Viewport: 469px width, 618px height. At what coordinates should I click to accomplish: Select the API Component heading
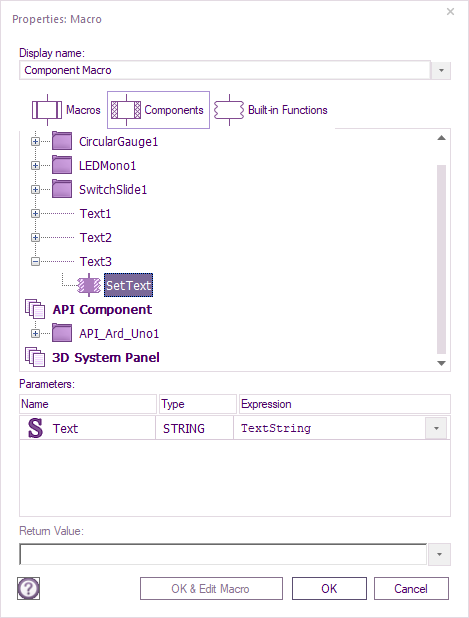102,310
